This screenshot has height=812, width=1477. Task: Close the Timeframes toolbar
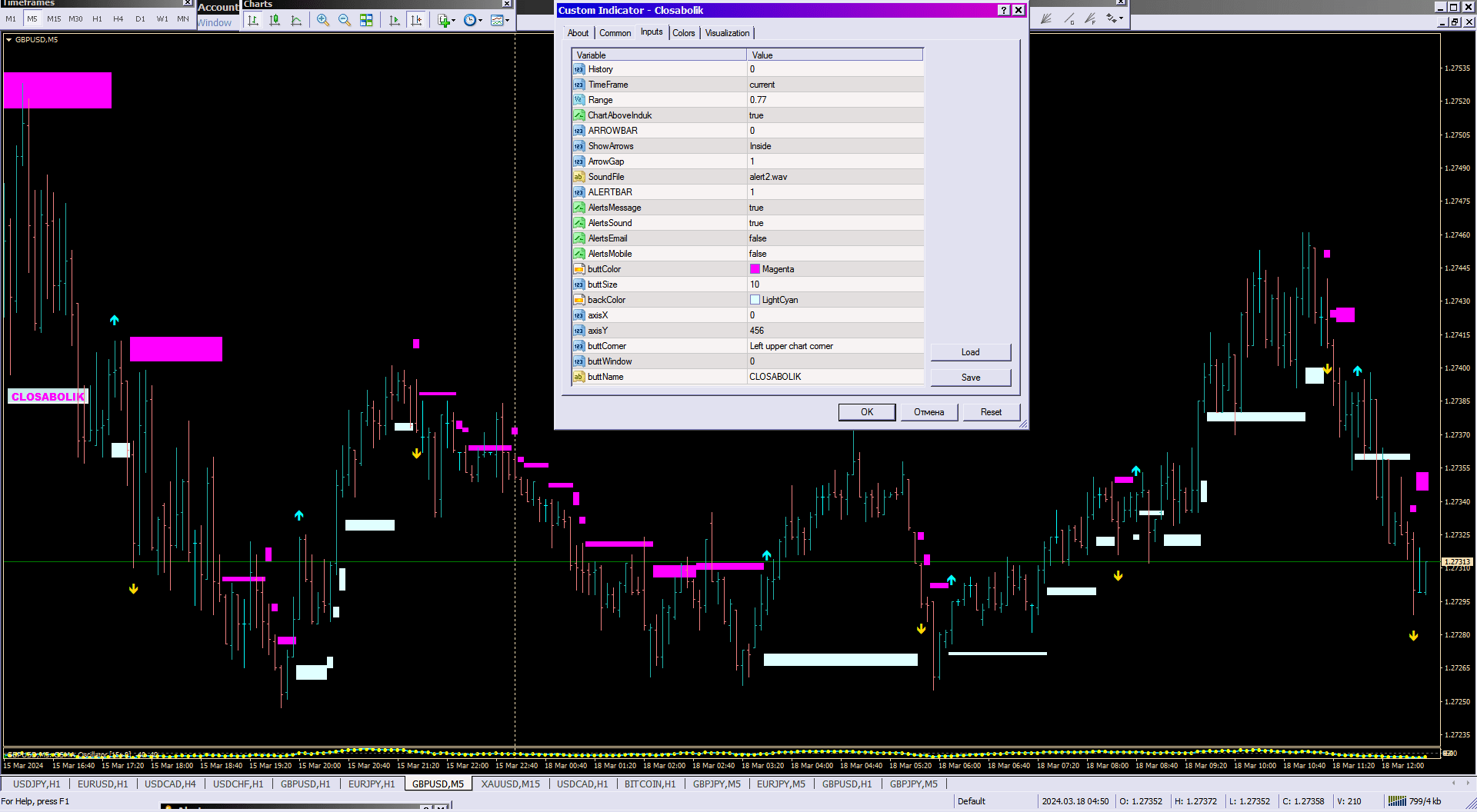(x=187, y=3)
